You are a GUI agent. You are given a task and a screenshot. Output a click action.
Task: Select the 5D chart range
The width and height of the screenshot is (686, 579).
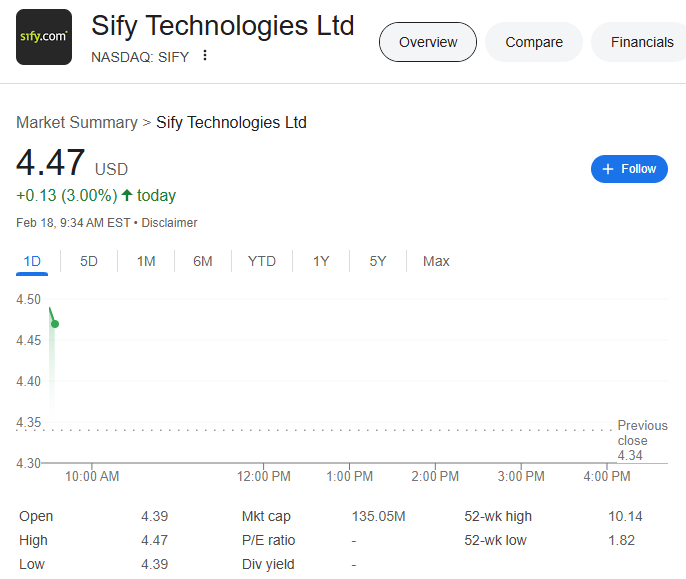coord(89,261)
